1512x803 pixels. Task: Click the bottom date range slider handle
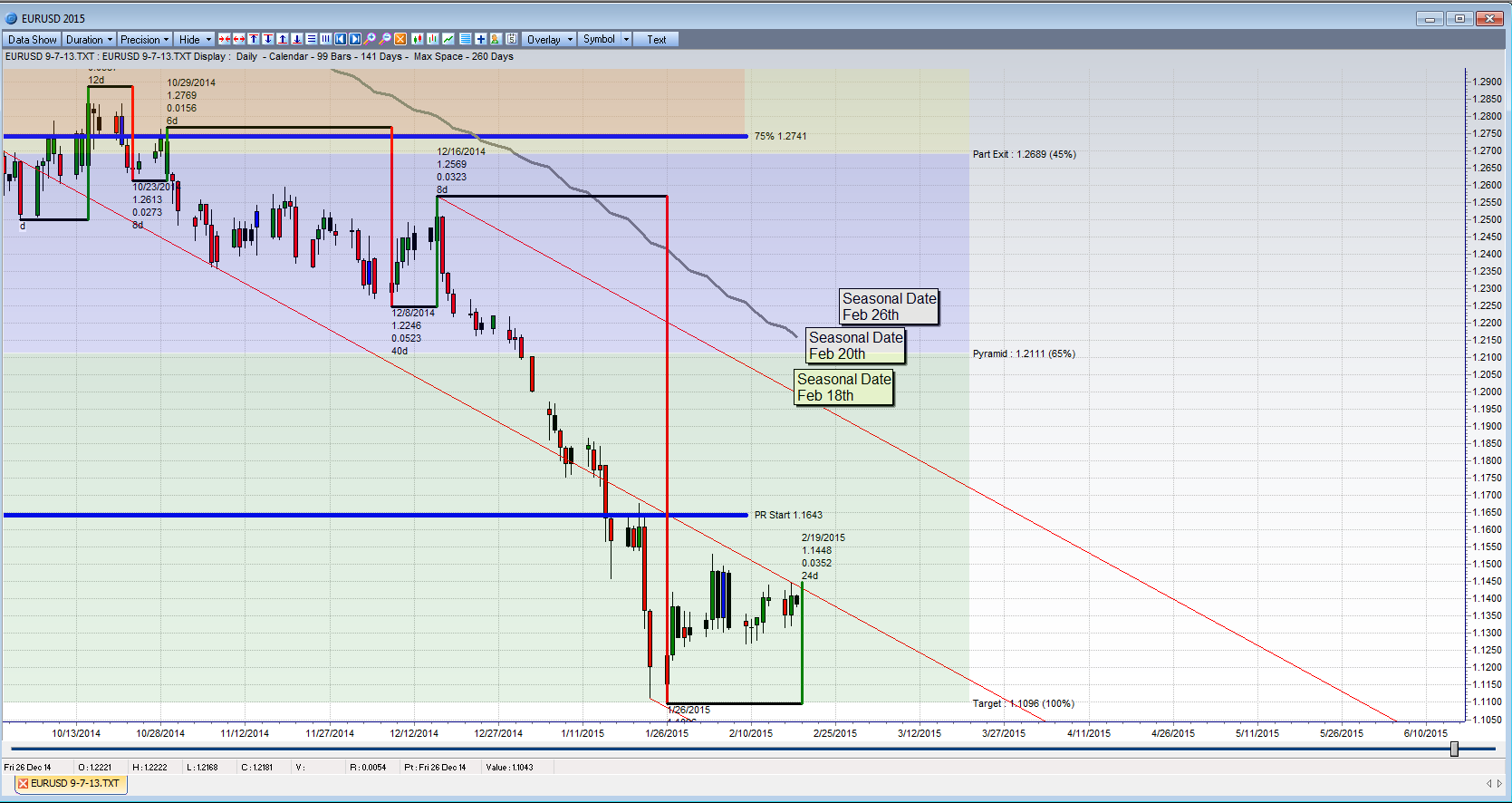point(1454,749)
